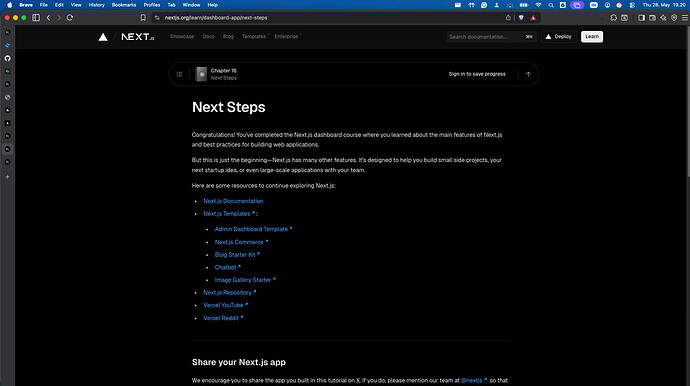Open the Next.js Repository link
This screenshot has height=386, width=690.
click(x=229, y=293)
